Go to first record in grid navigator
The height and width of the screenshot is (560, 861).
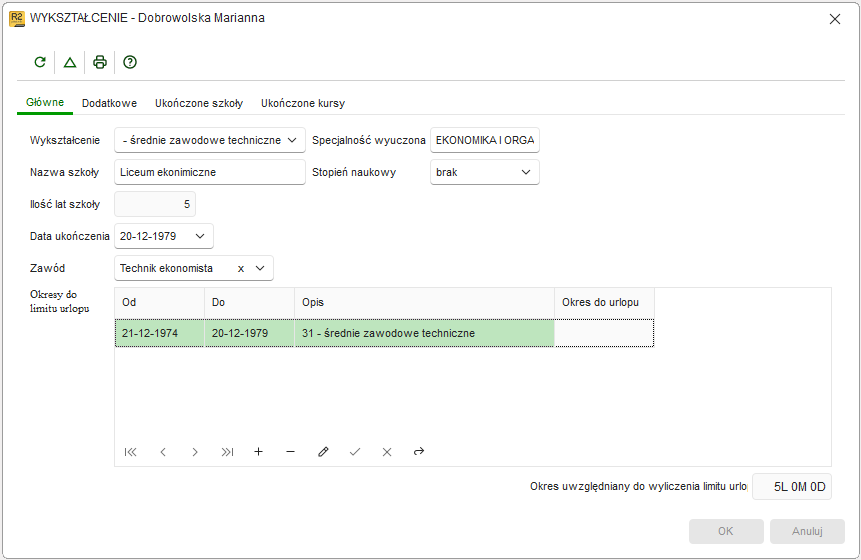tap(130, 452)
